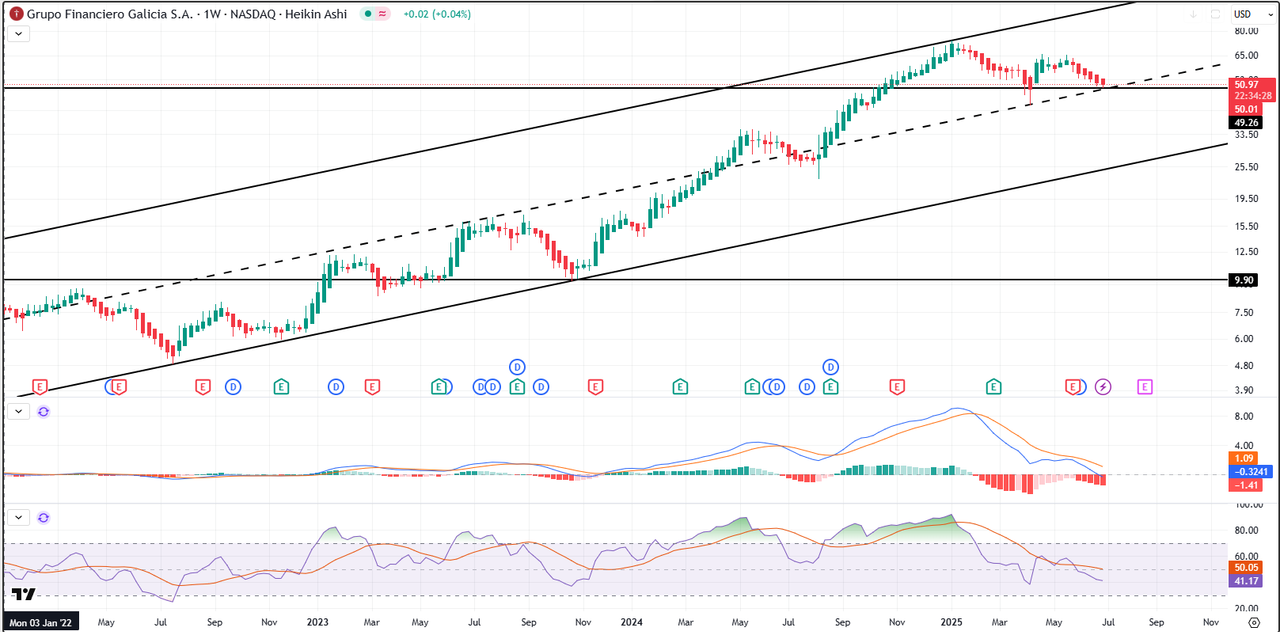
Task: Collapse the RSI pane legend chevron
Action: click(20, 518)
